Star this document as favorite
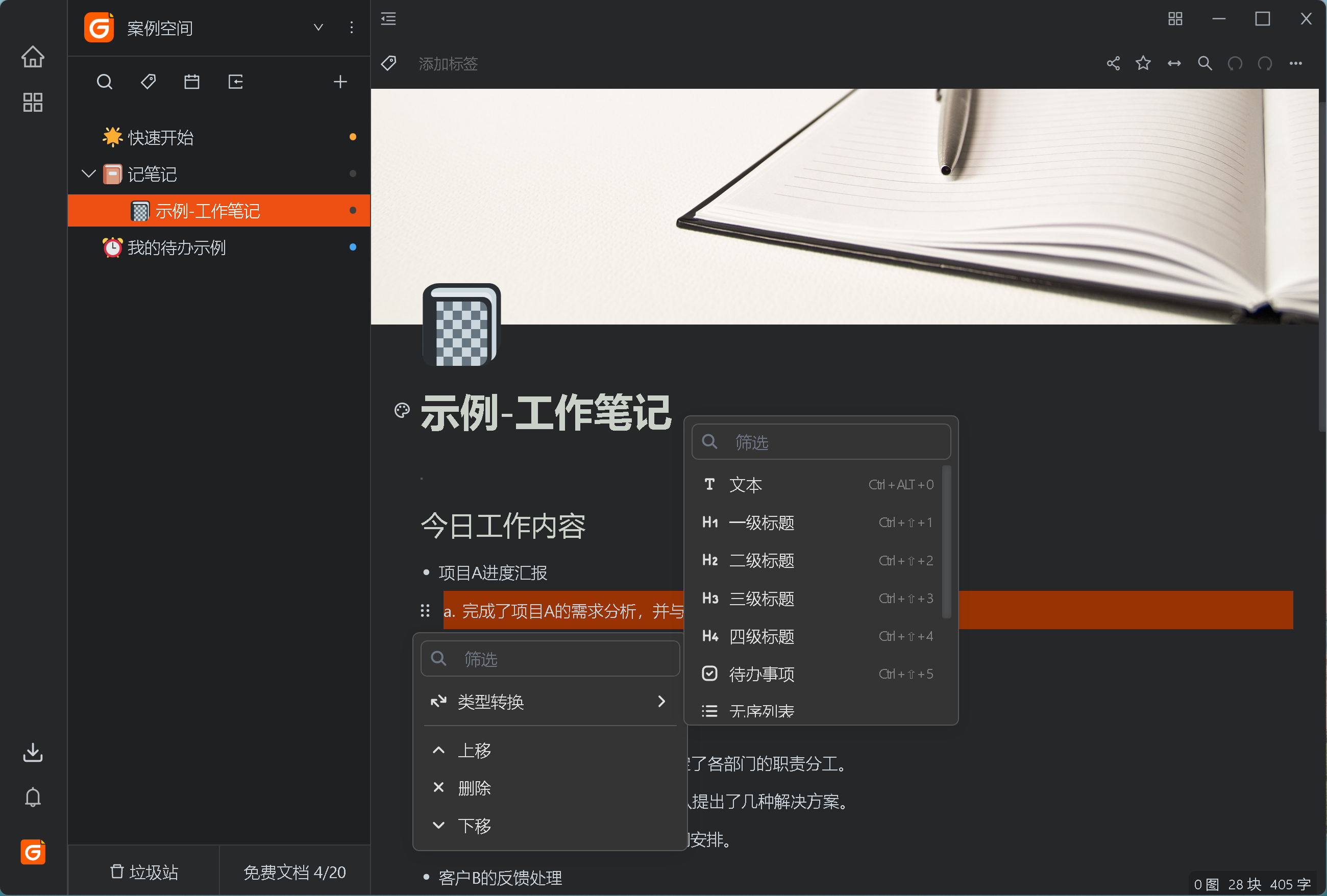This screenshot has height=896, width=1327. click(1143, 63)
